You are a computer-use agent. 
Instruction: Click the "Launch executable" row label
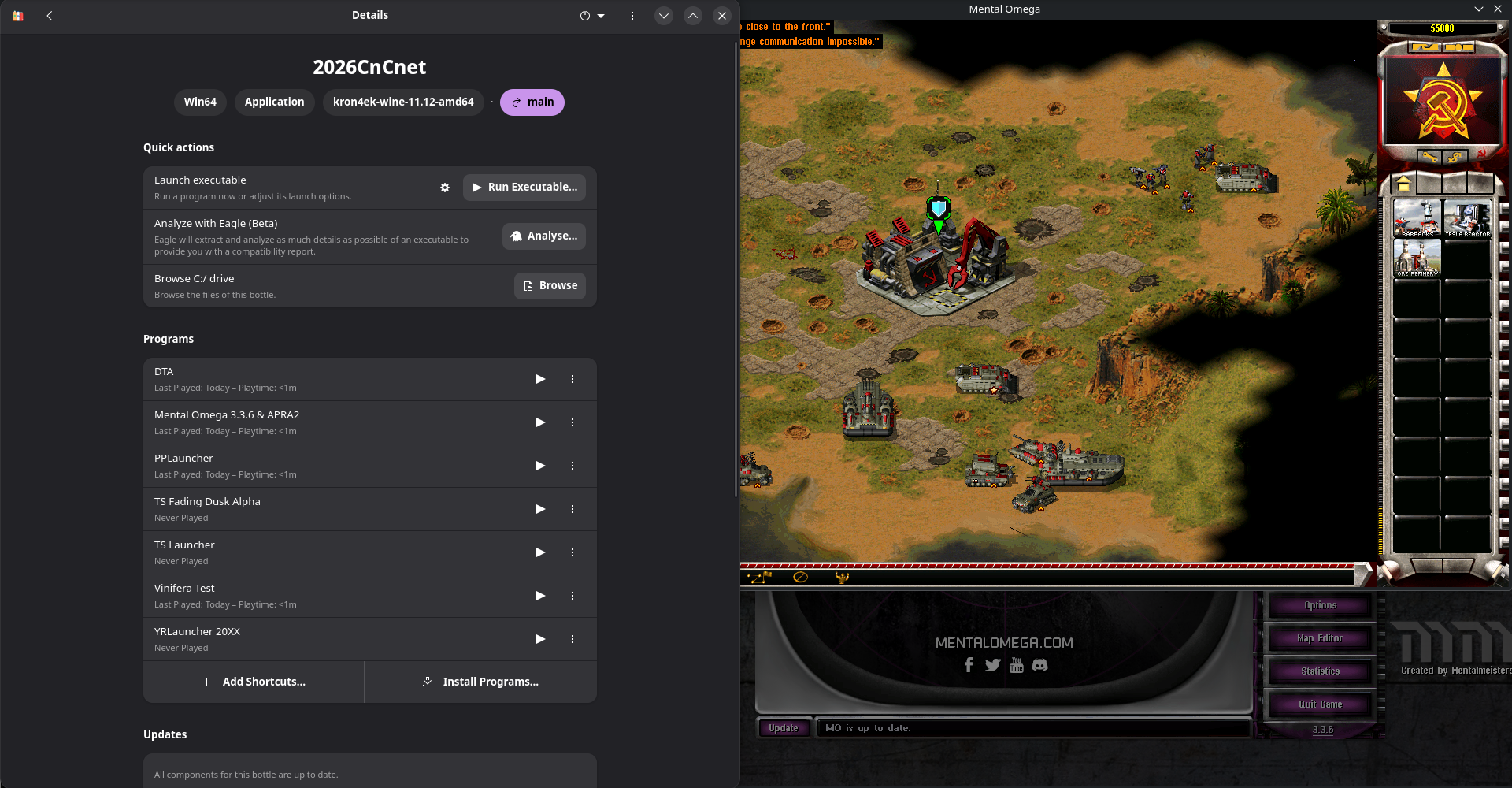pos(200,180)
